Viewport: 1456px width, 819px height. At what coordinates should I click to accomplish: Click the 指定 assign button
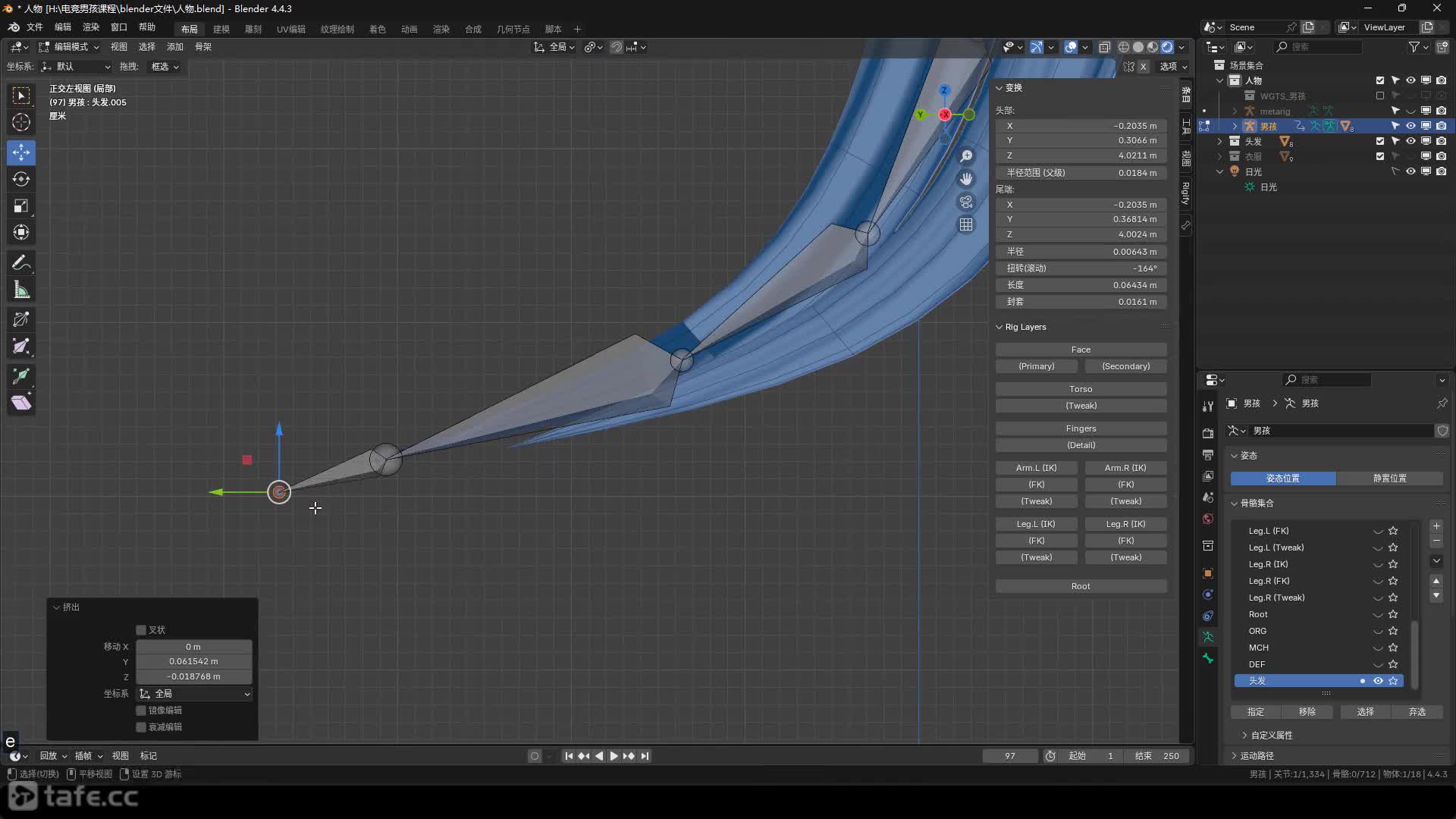[x=1256, y=712]
